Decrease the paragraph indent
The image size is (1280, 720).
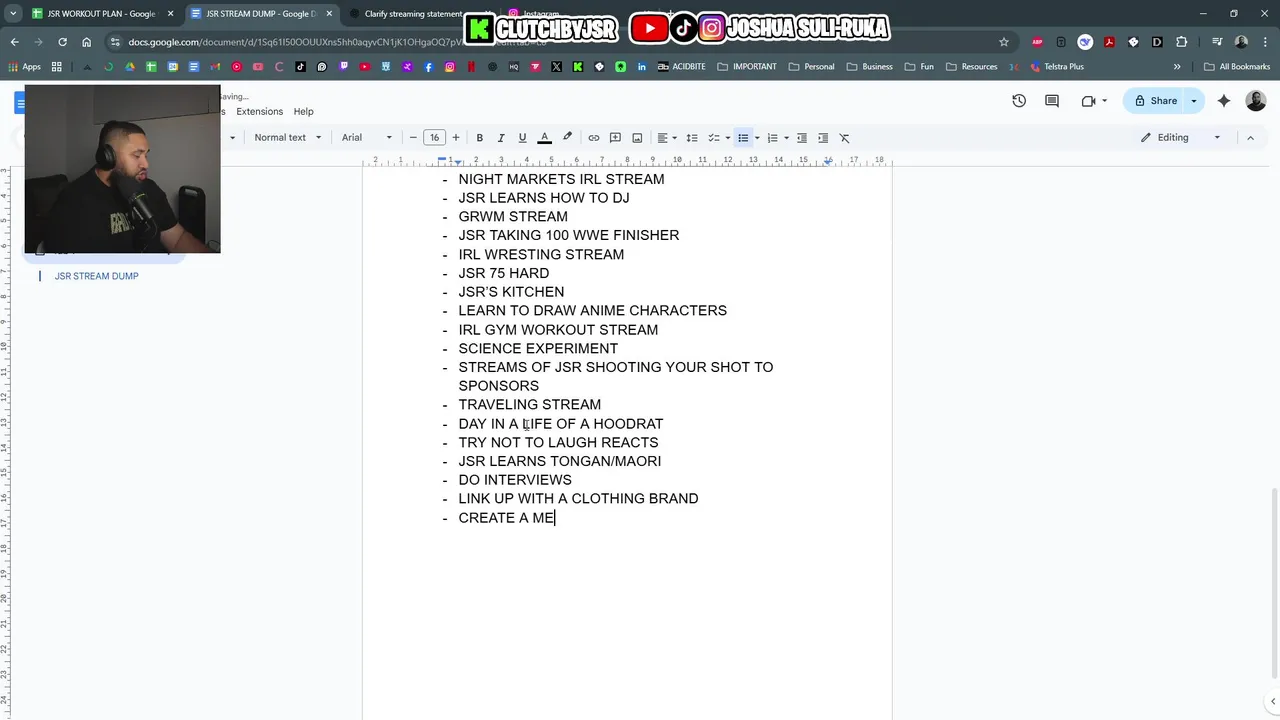pos(801,138)
